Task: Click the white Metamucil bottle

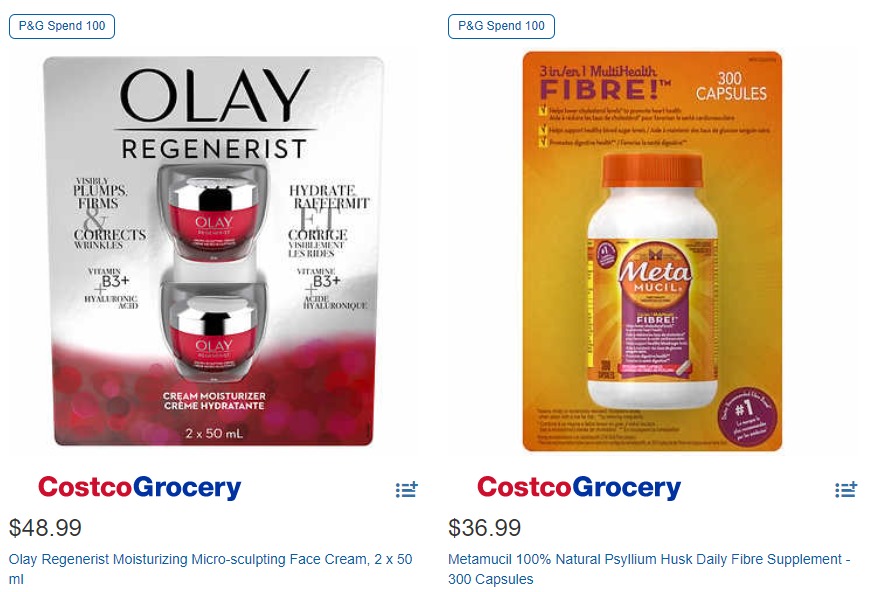Action: [x=652, y=281]
